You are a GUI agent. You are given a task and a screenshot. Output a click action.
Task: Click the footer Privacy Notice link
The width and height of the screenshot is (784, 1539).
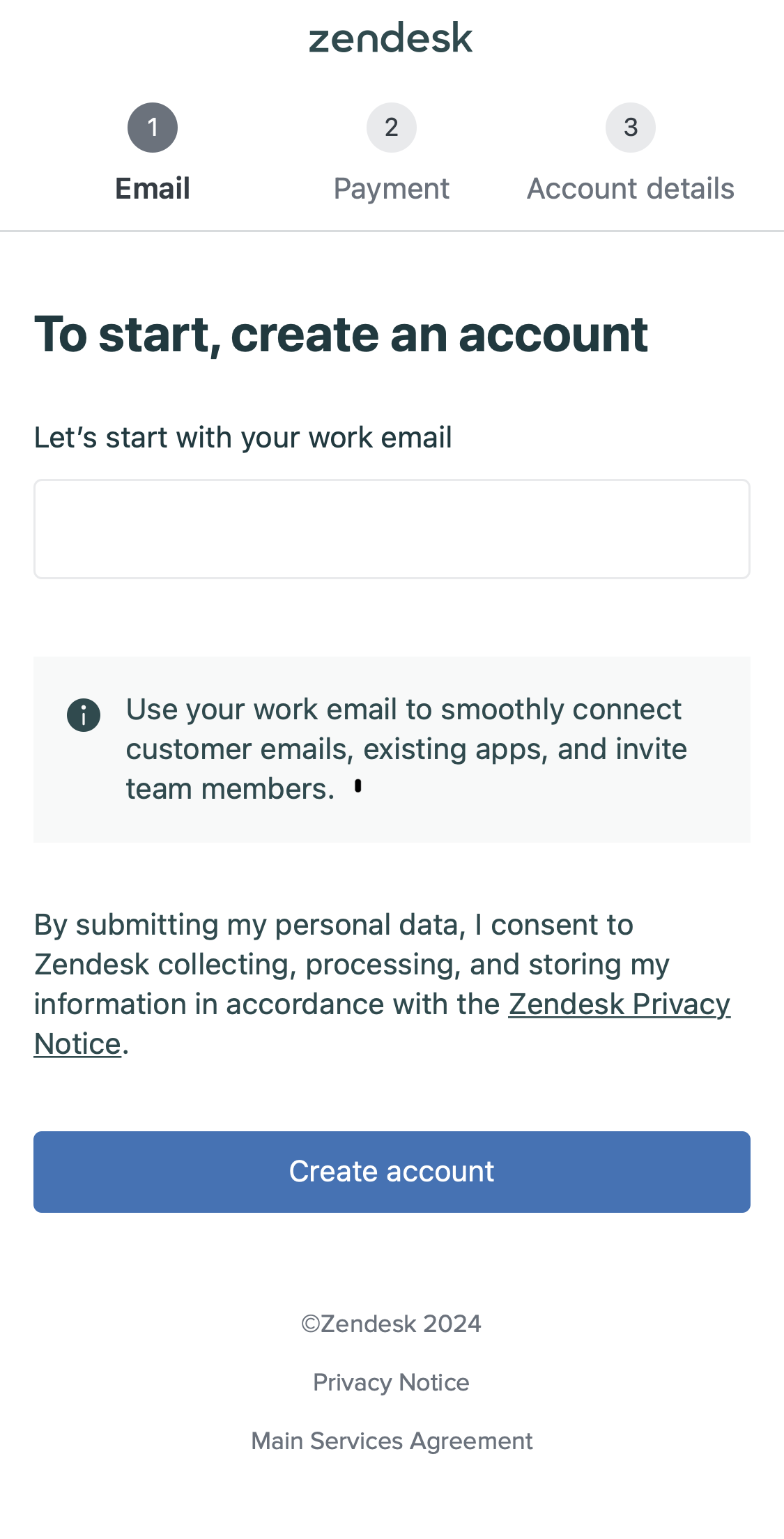[392, 1381]
